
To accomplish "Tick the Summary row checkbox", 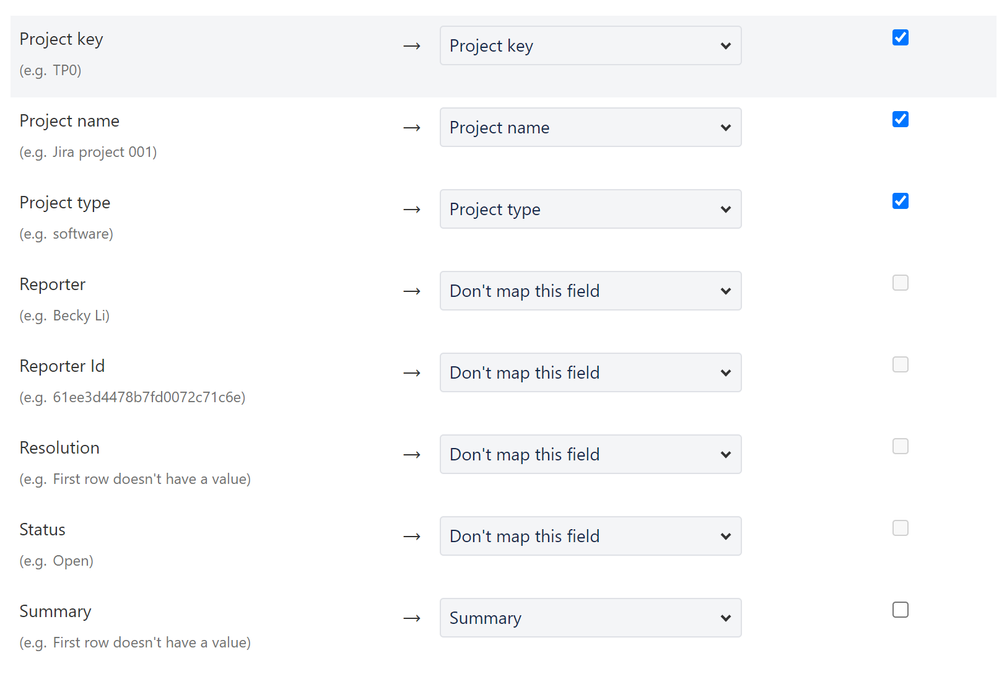I will [900, 610].
